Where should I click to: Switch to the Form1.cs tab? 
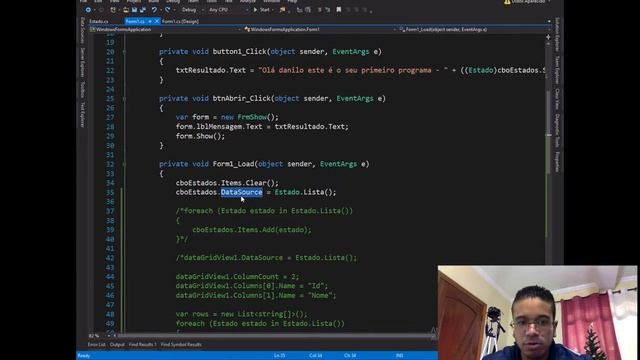(x=135, y=21)
